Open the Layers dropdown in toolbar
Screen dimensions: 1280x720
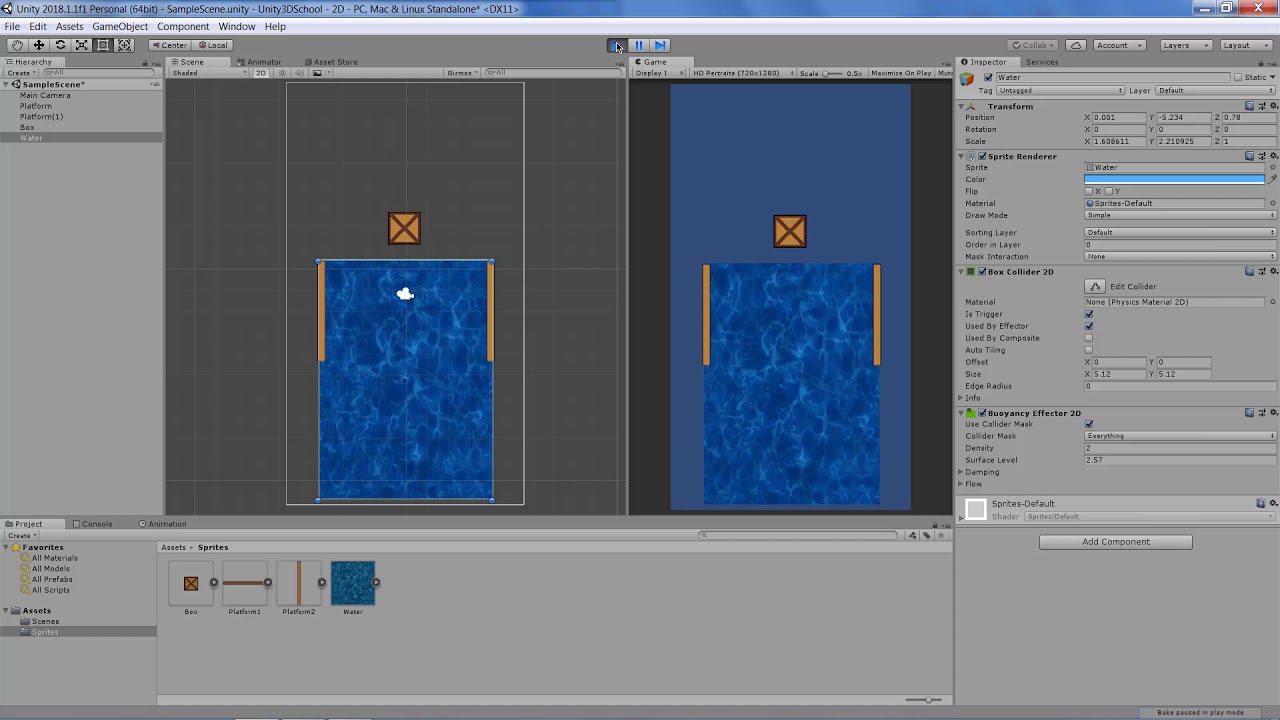(1186, 45)
